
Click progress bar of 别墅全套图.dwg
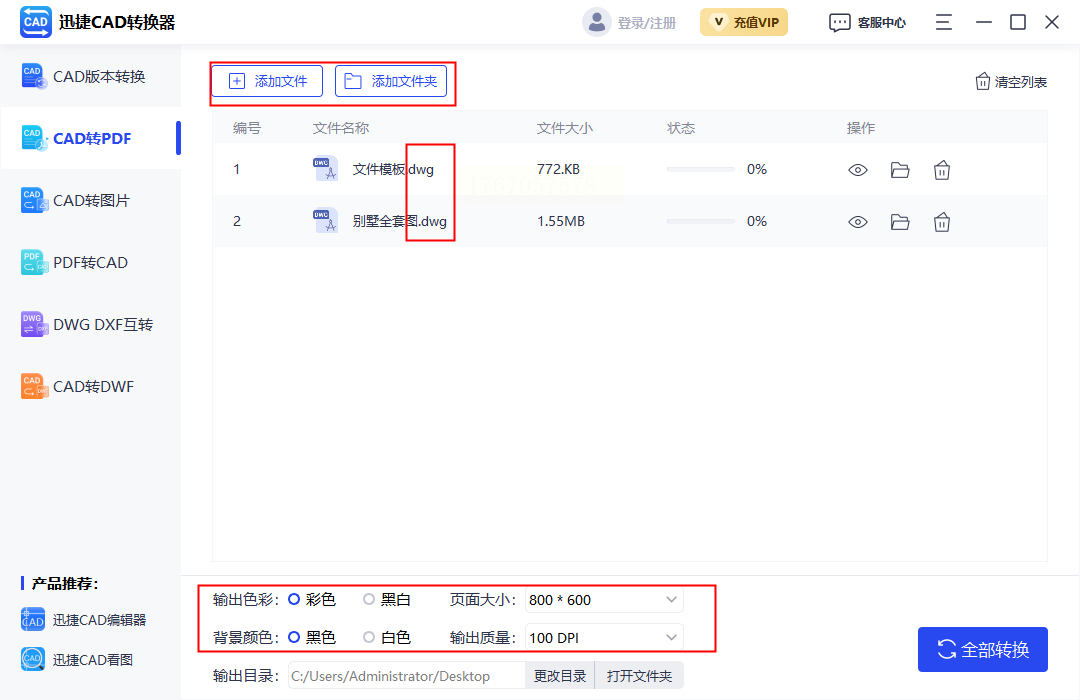700,221
